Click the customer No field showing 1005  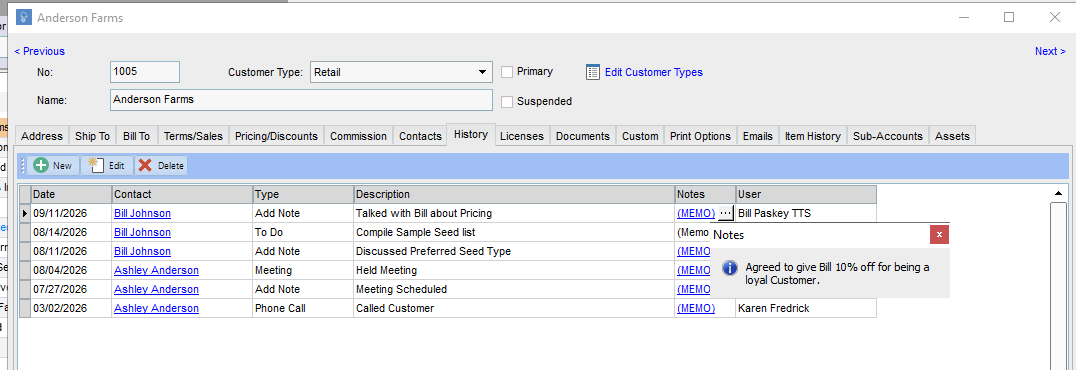click(x=145, y=72)
